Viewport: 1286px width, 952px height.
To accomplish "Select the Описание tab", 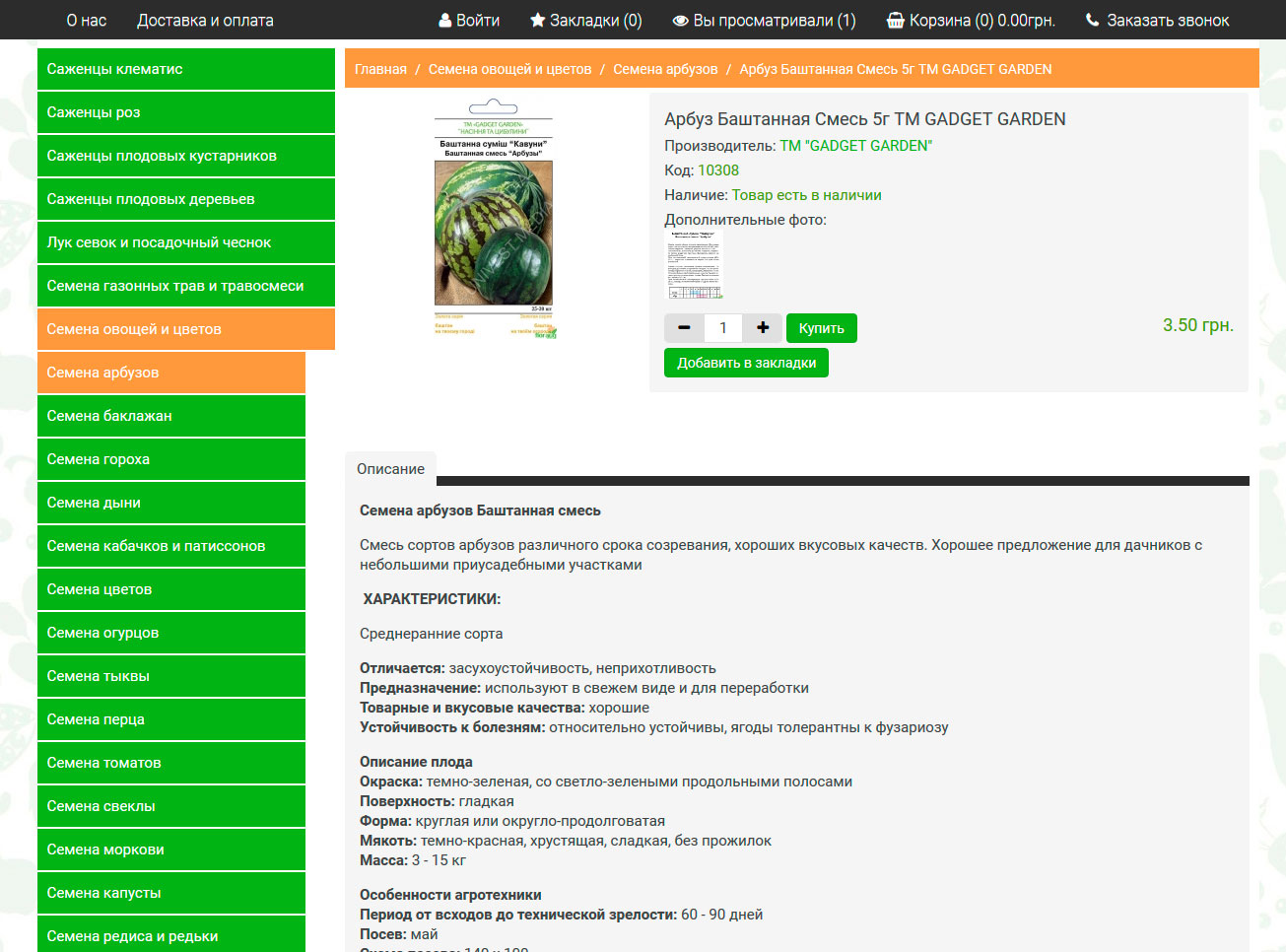I will (x=390, y=469).
